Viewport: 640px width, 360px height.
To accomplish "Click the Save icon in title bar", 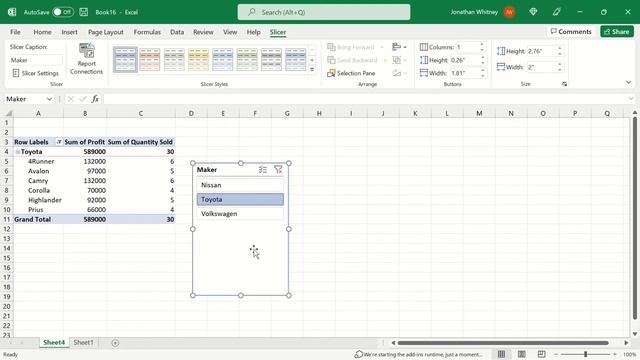I will pos(84,12).
